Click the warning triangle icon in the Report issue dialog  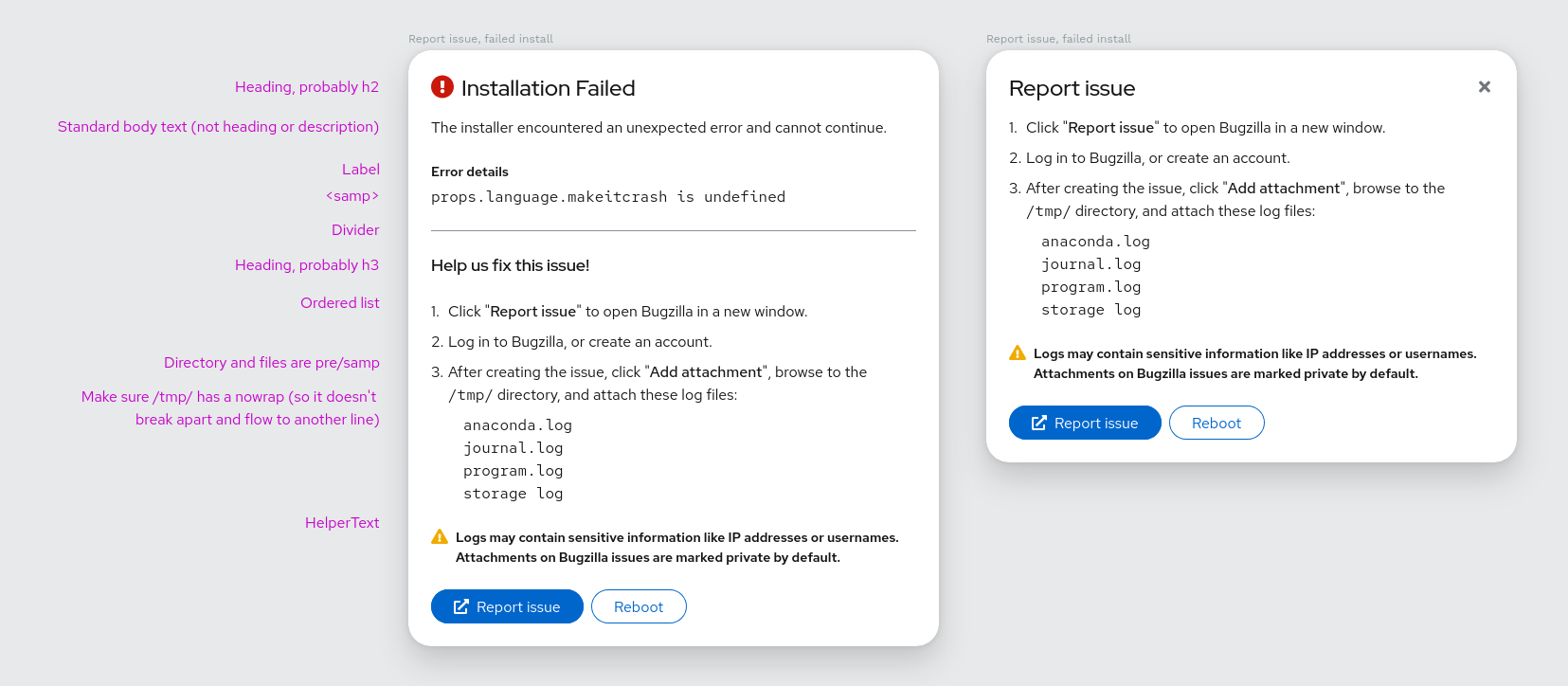click(1018, 353)
